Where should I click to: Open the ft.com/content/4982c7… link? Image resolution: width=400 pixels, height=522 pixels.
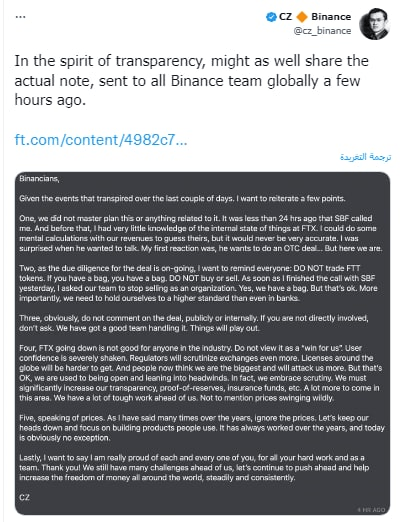pos(101,140)
